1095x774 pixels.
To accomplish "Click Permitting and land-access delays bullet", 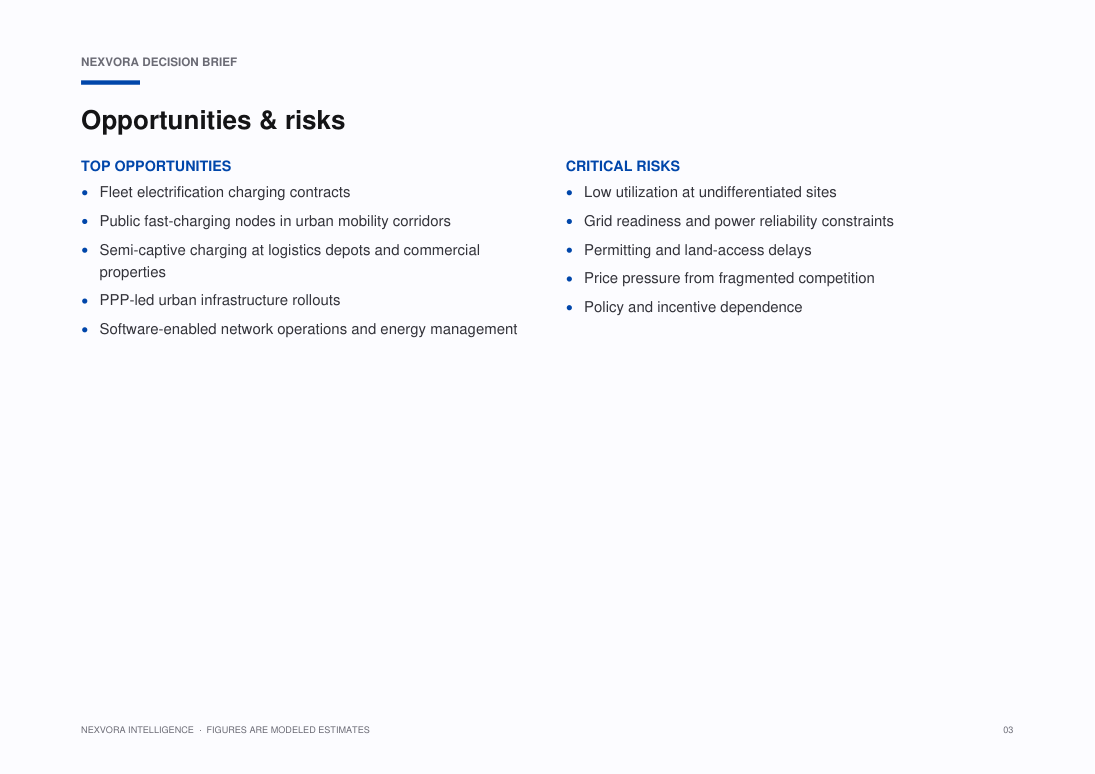I will pyautogui.click(x=698, y=250).
